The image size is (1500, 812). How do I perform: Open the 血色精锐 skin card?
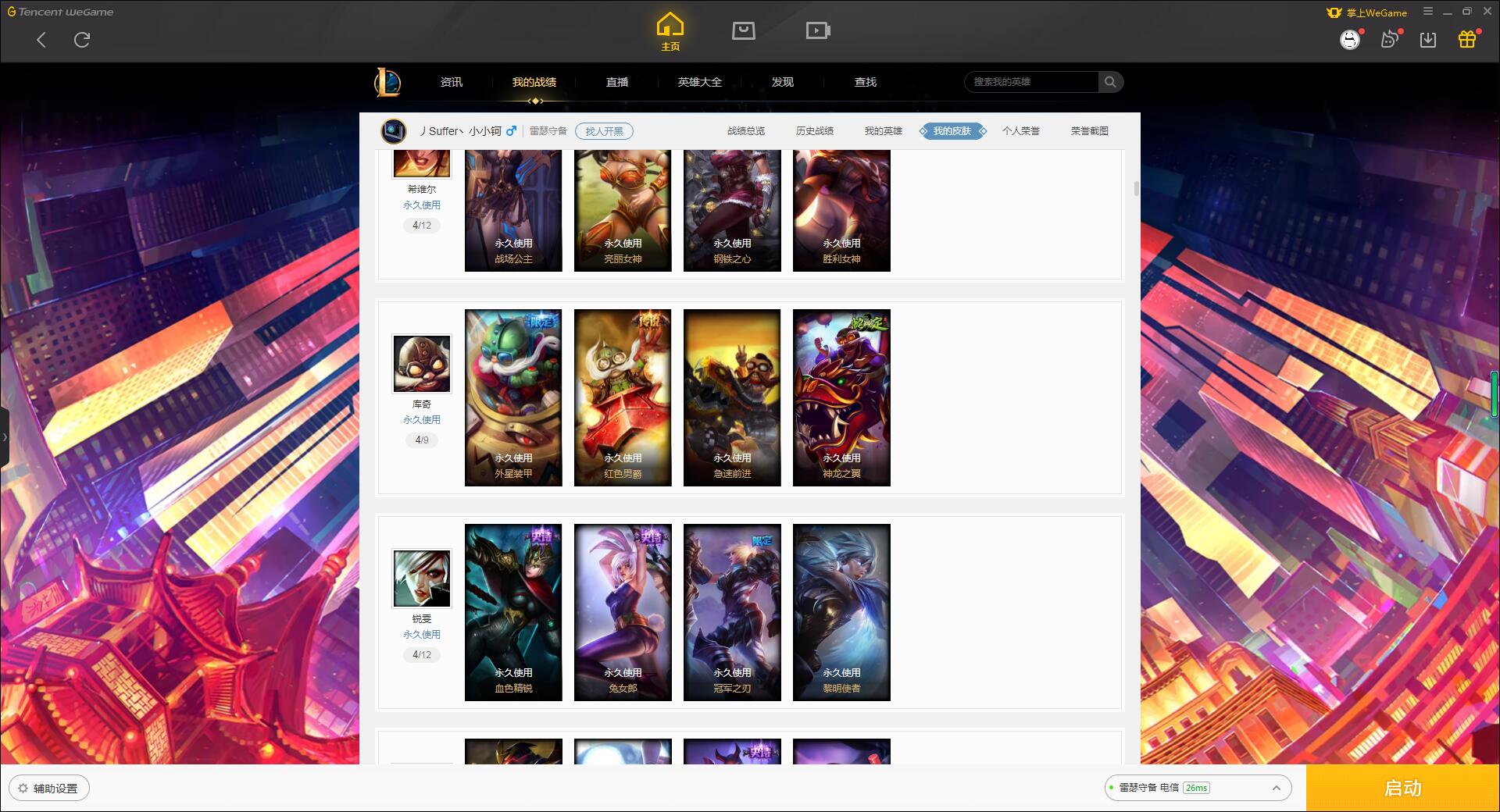pos(513,612)
